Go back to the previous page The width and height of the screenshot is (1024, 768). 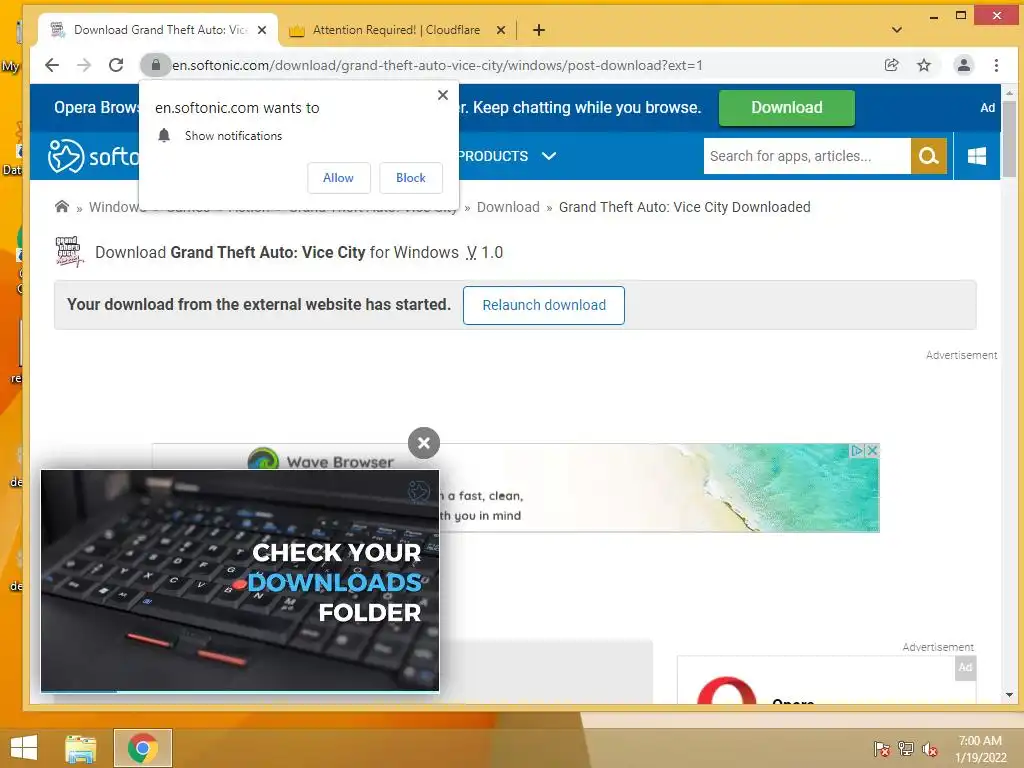point(52,65)
